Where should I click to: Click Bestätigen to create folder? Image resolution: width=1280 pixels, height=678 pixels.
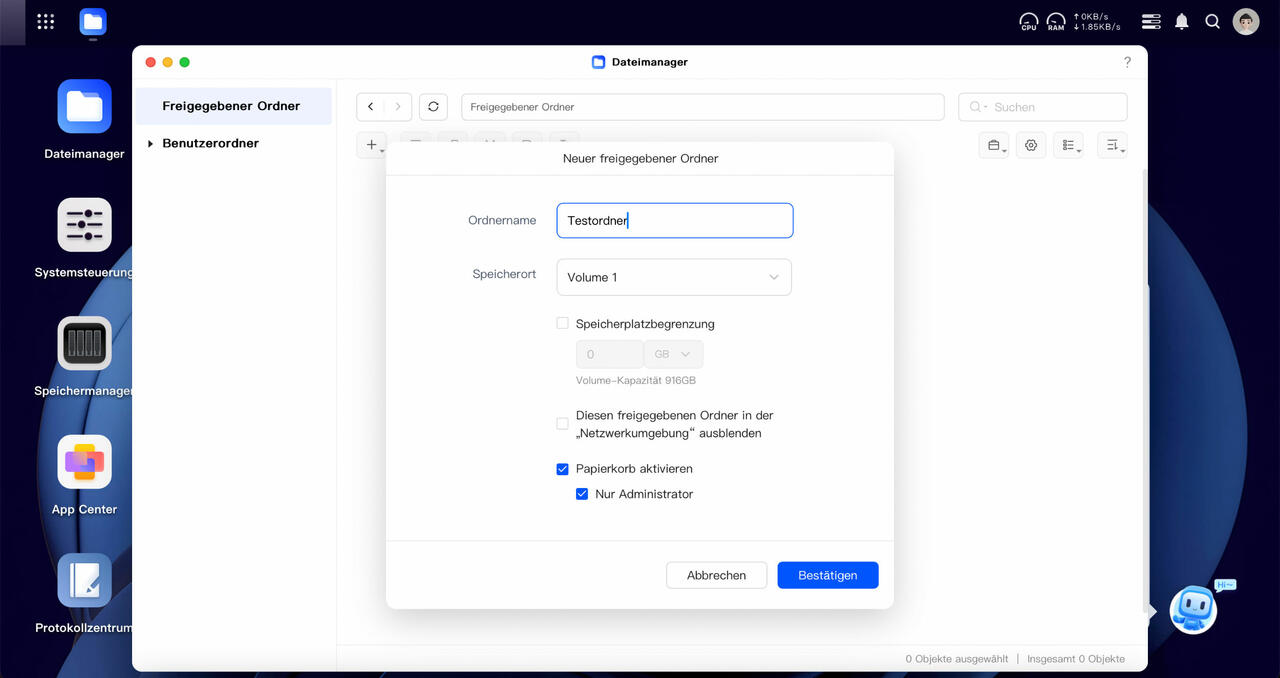coord(828,575)
